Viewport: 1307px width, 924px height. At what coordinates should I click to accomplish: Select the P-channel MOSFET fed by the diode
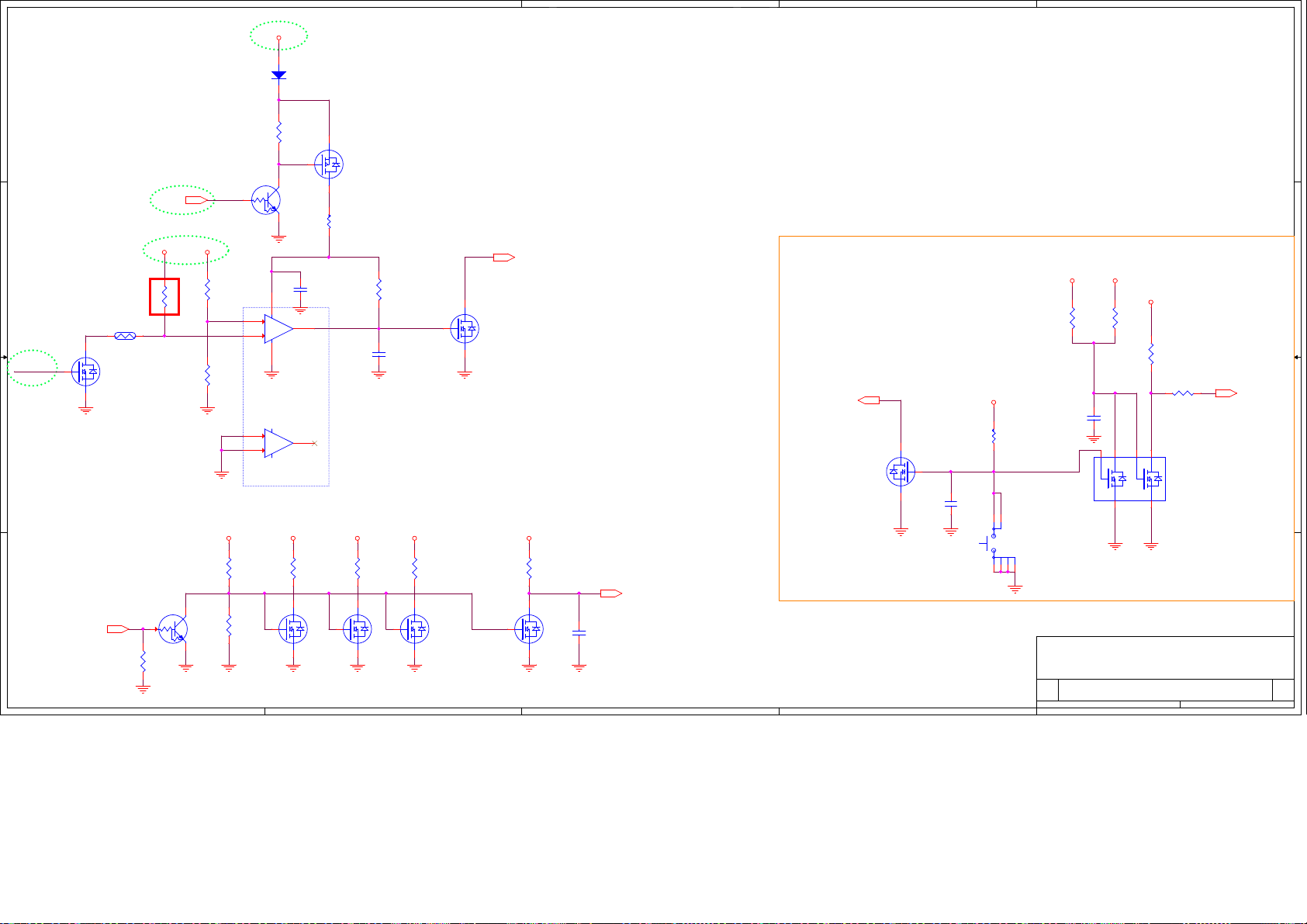pyautogui.click(x=329, y=164)
